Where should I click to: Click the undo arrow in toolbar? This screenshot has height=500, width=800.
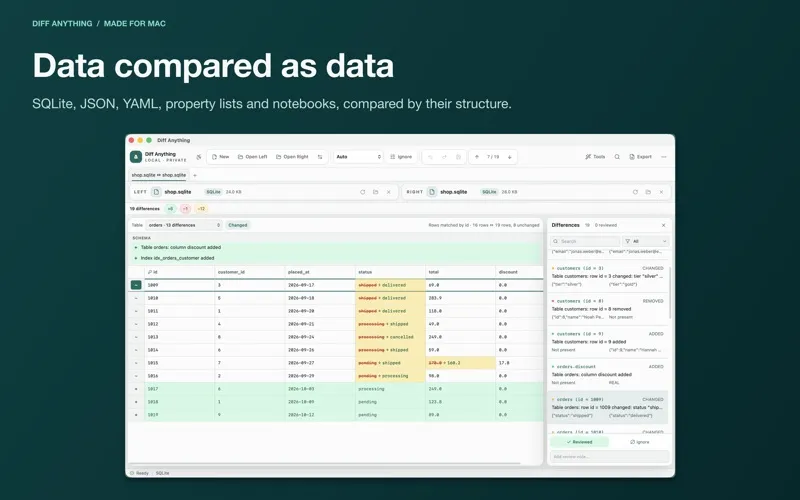[430, 157]
